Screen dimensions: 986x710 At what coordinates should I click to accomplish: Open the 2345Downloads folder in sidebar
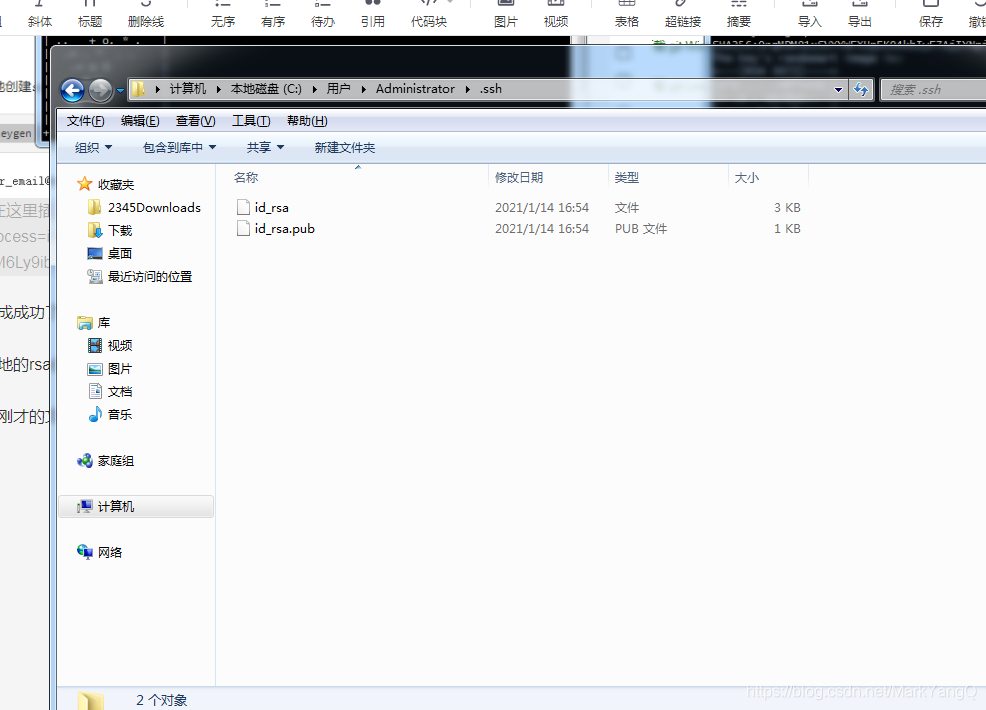pos(154,208)
